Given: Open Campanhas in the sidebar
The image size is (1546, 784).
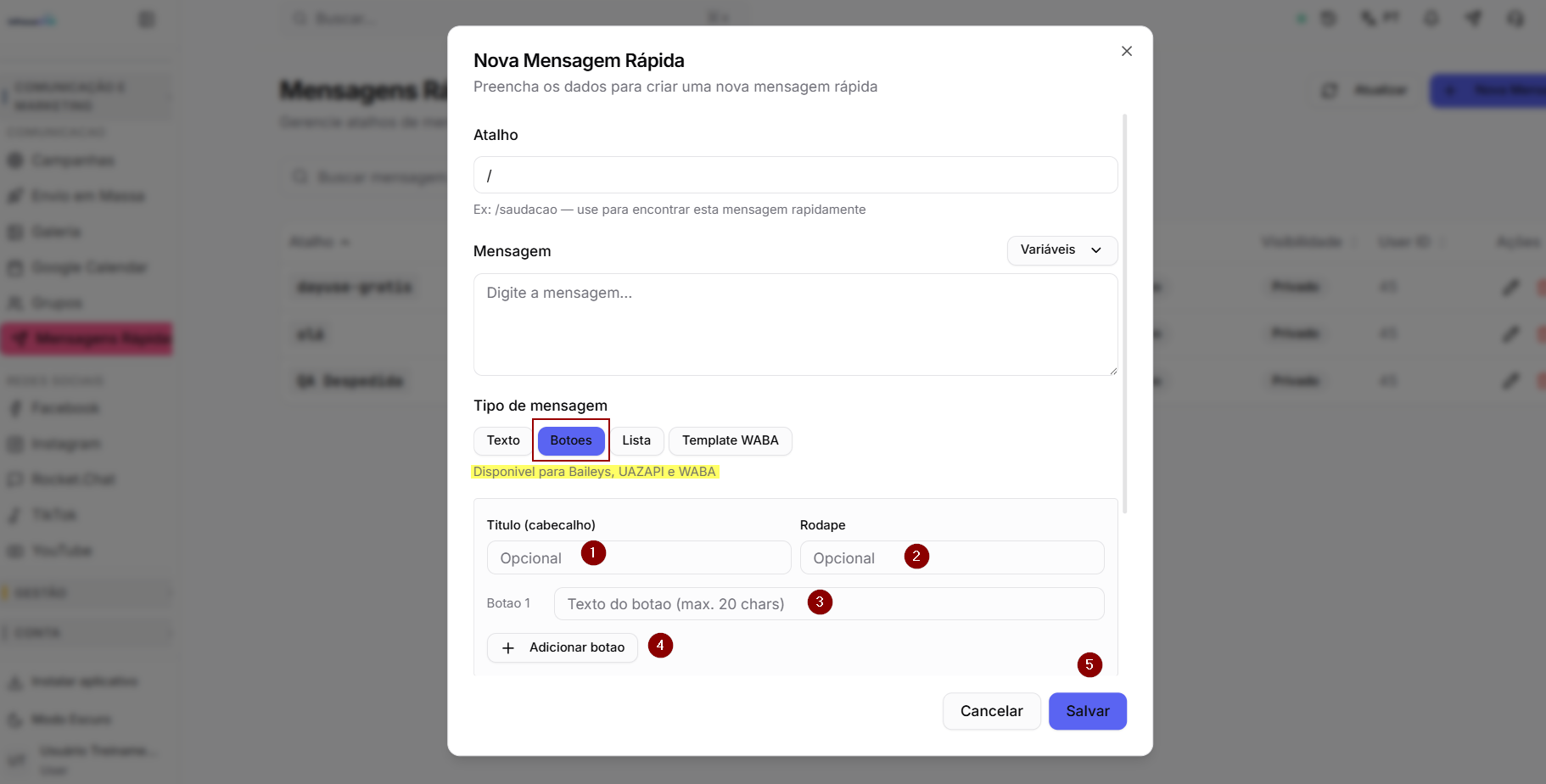Looking at the screenshot, I should (73, 160).
